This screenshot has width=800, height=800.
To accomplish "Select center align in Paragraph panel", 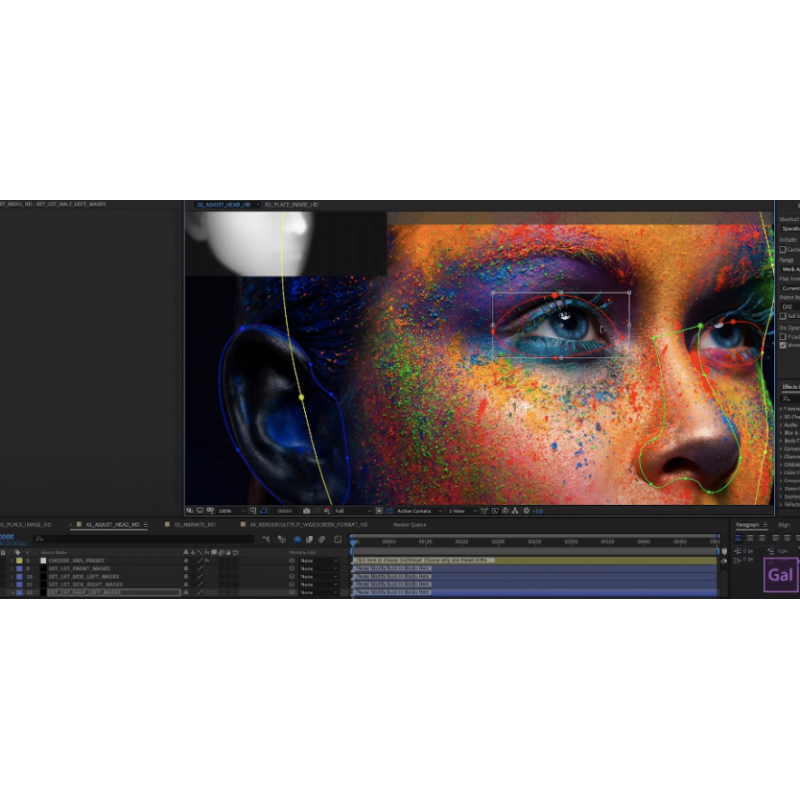I will coord(749,538).
